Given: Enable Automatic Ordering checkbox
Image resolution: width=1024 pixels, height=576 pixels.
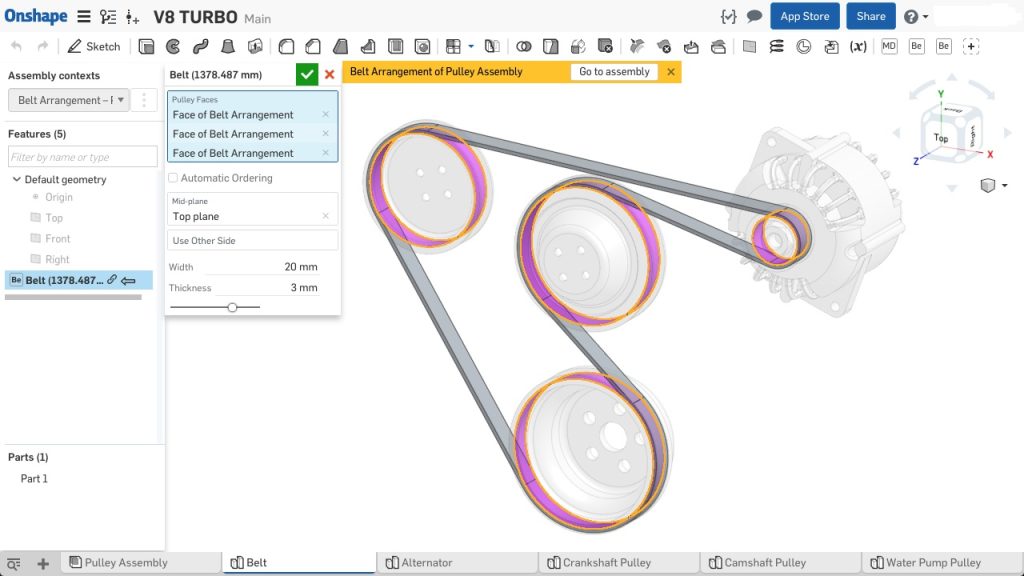Looking at the screenshot, I should pyautogui.click(x=174, y=178).
